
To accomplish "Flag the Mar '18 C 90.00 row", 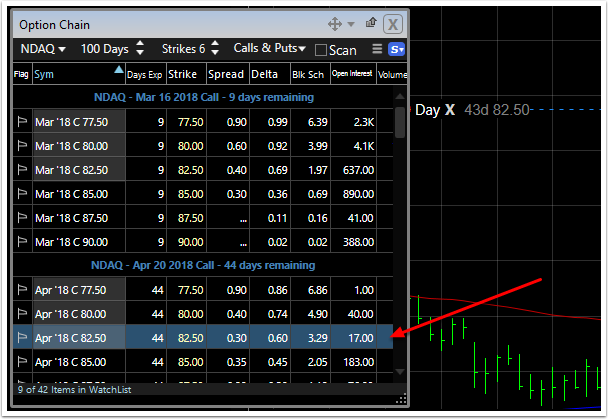I will pos(22,242).
